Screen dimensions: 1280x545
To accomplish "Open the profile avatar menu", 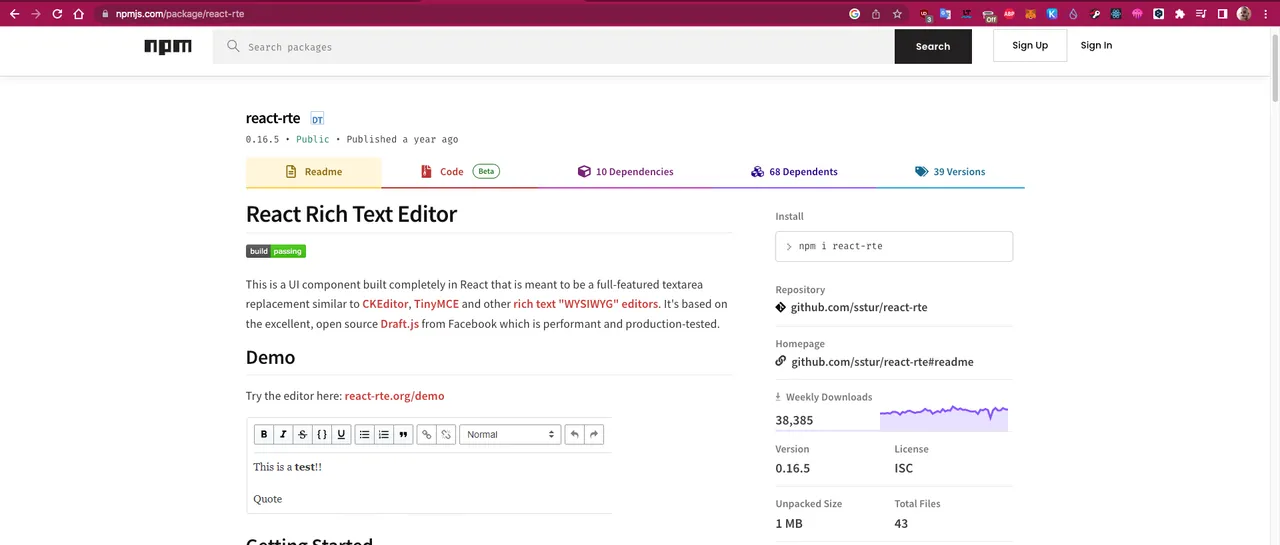I will 1244,14.
